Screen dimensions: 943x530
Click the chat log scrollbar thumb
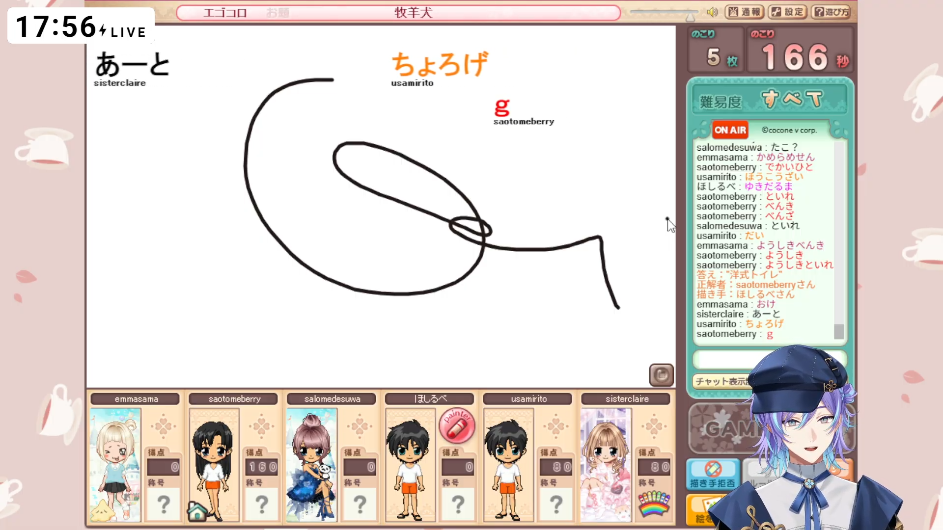pyautogui.click(x=839, y=331)
